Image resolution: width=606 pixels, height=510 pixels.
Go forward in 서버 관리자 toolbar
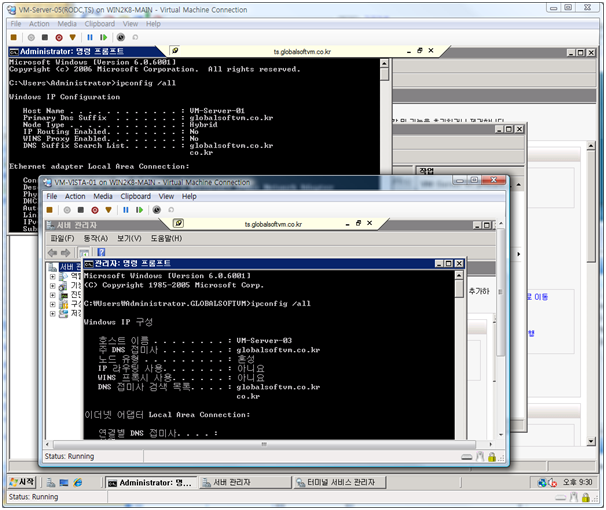tap(66, 253)
